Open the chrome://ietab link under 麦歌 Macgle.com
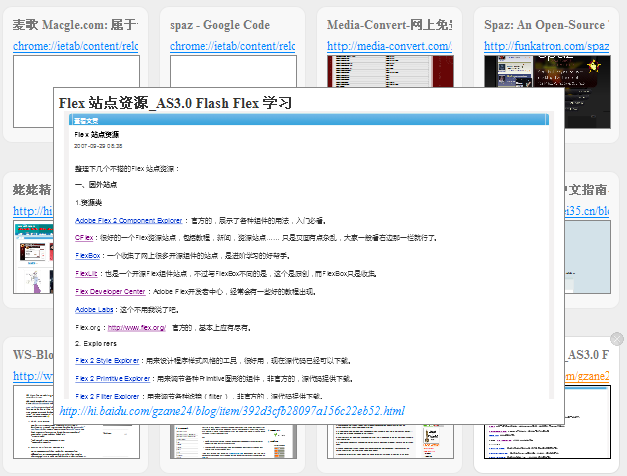The height and width of the screenshot is (476, 627). pos(75,46)
